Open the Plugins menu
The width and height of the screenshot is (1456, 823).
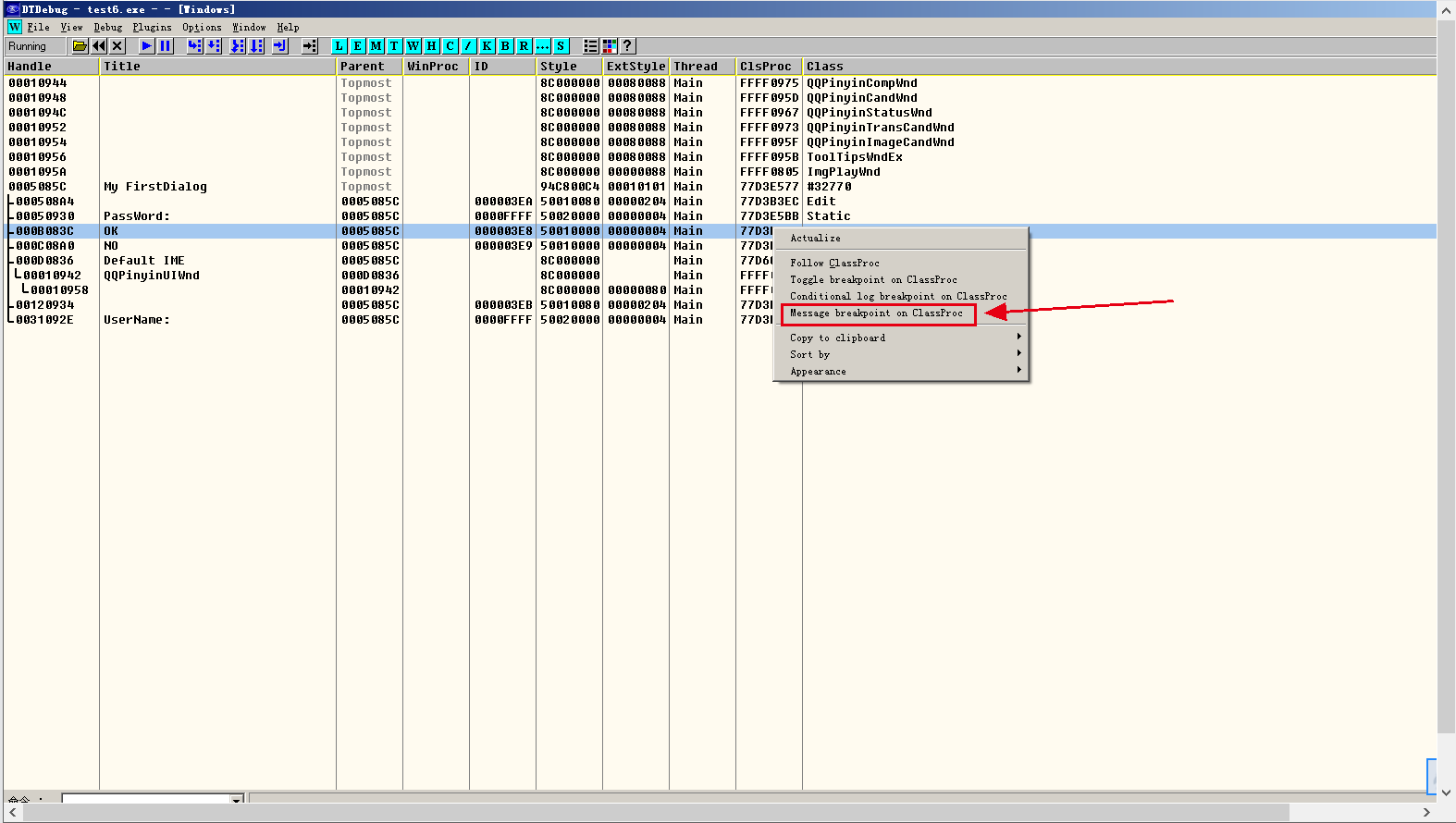[153, 28]
